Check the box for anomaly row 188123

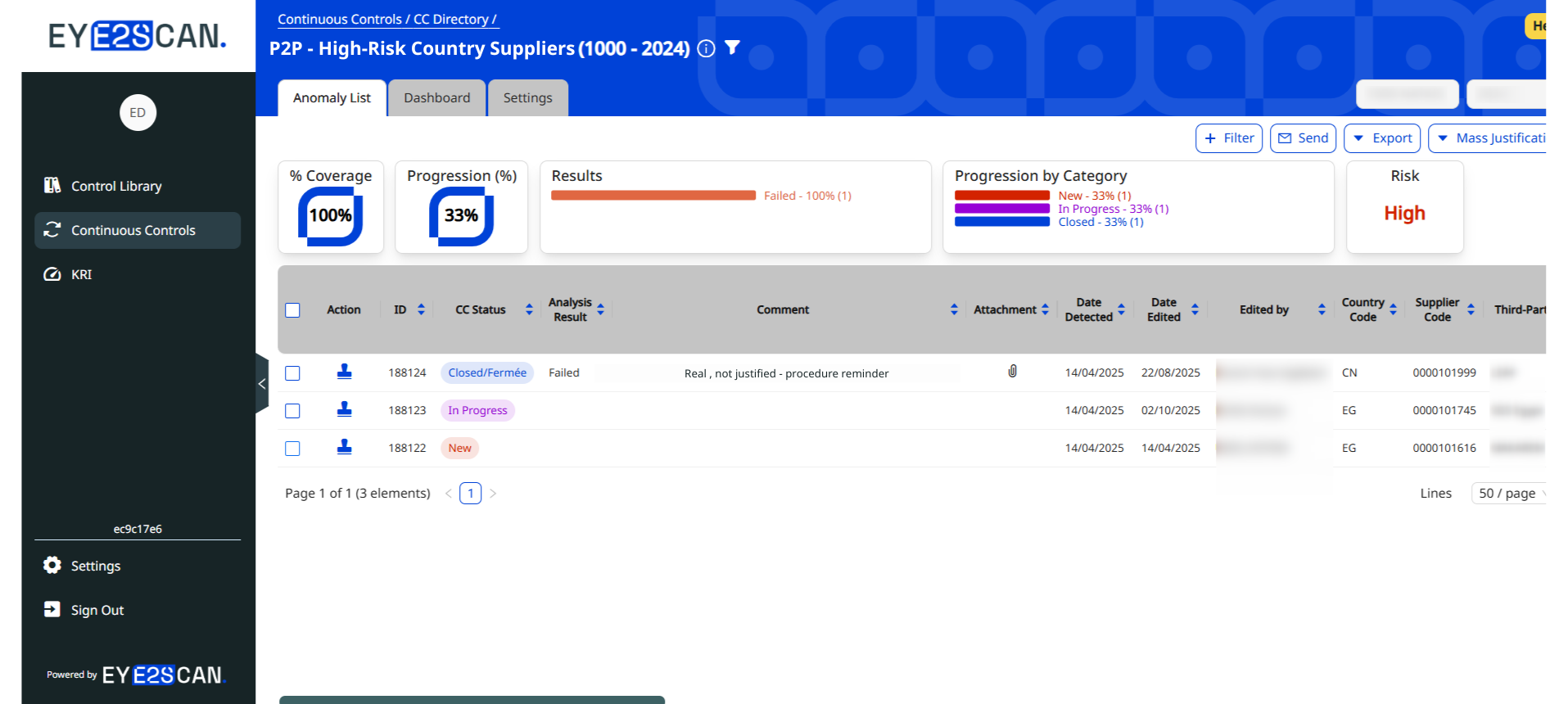[292, 411]
